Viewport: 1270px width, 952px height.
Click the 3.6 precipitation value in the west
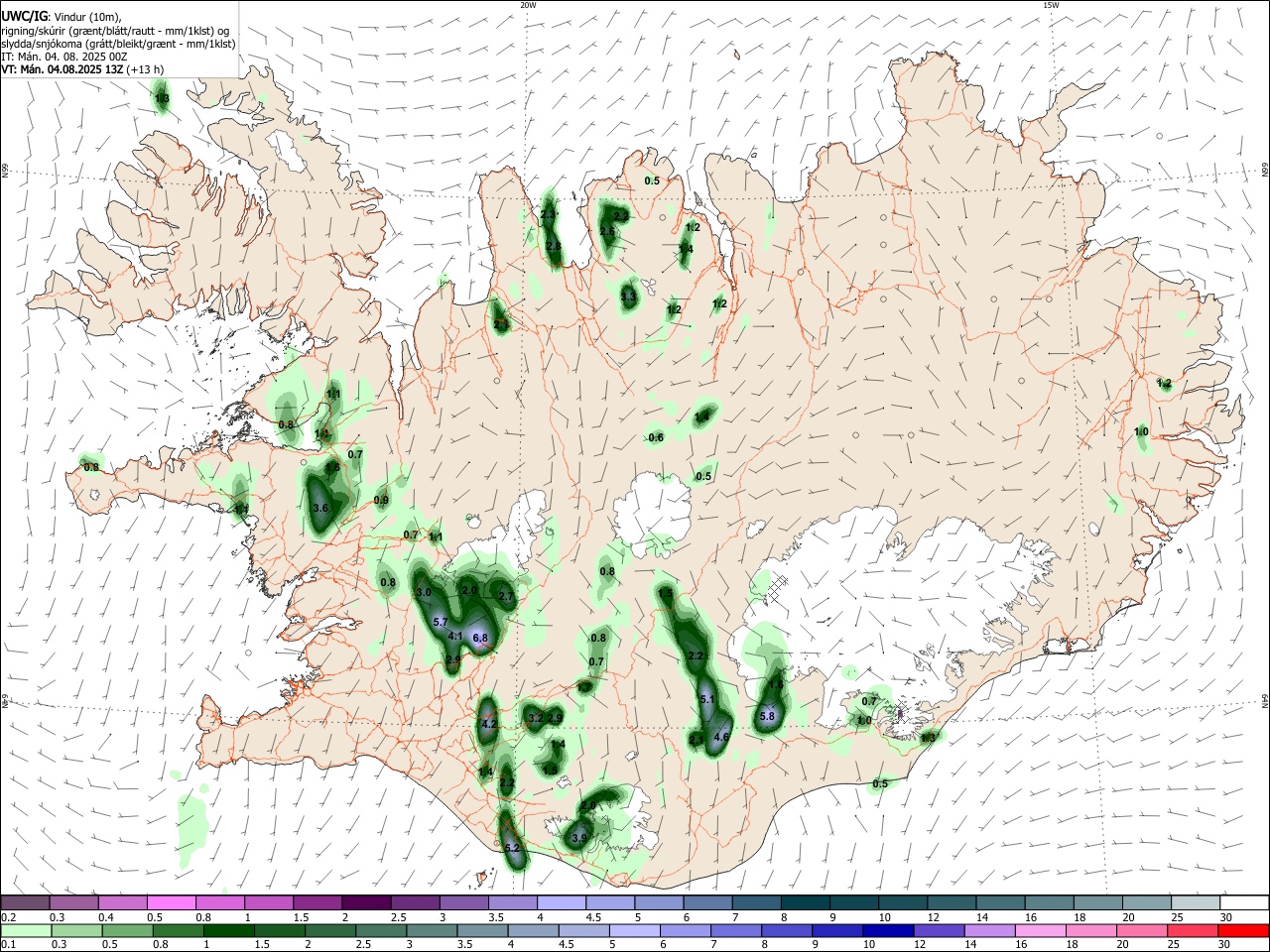click(x=320, y=508)
